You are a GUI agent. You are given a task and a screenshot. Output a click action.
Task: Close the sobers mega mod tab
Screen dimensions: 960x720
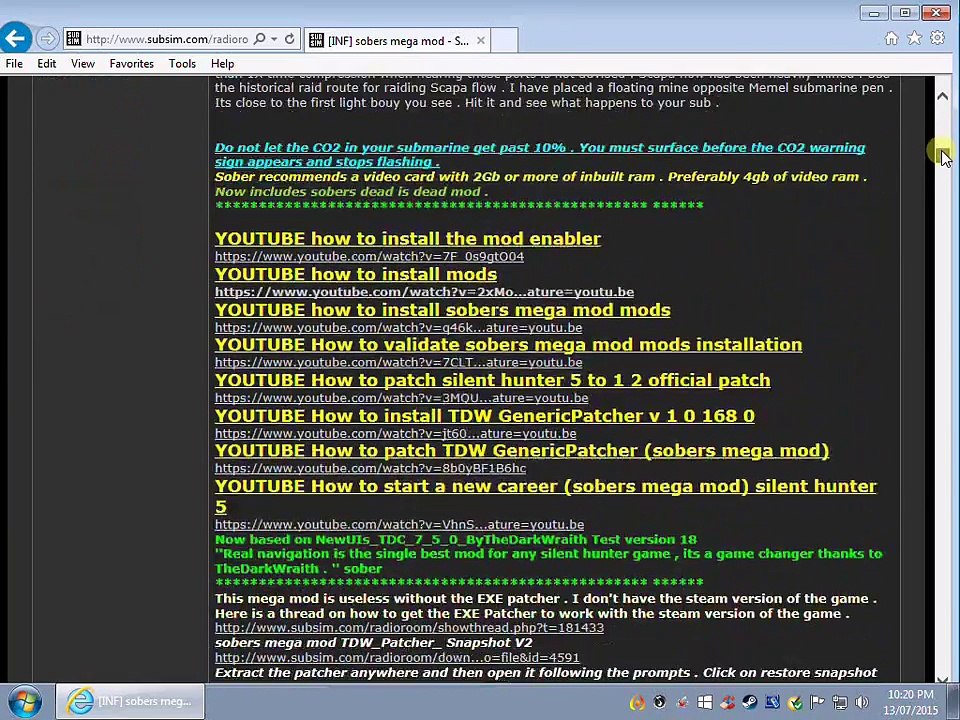[x=481, y=40]
